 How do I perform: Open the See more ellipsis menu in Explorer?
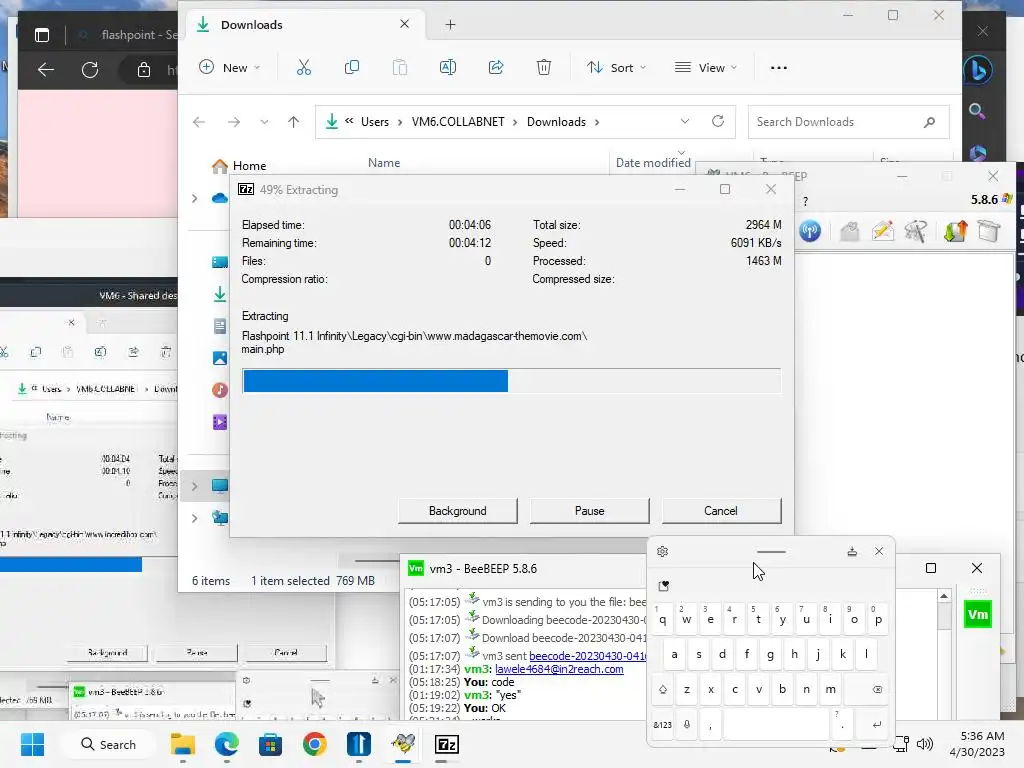point(778,67)
